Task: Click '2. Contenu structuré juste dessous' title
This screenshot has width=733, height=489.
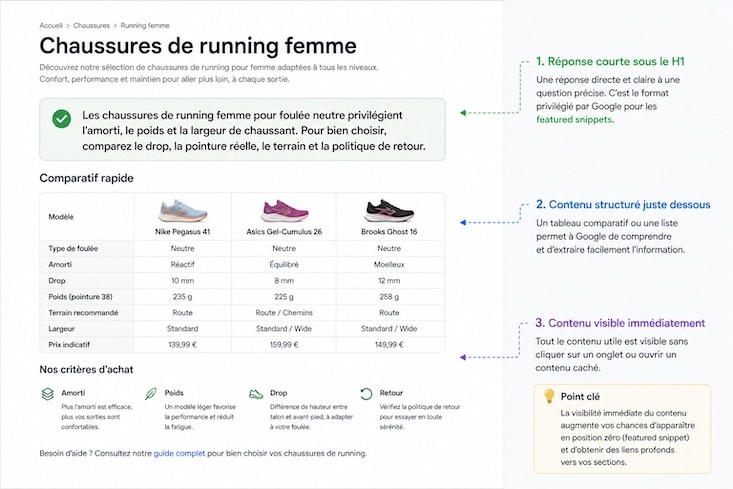Action: [623, 205]
